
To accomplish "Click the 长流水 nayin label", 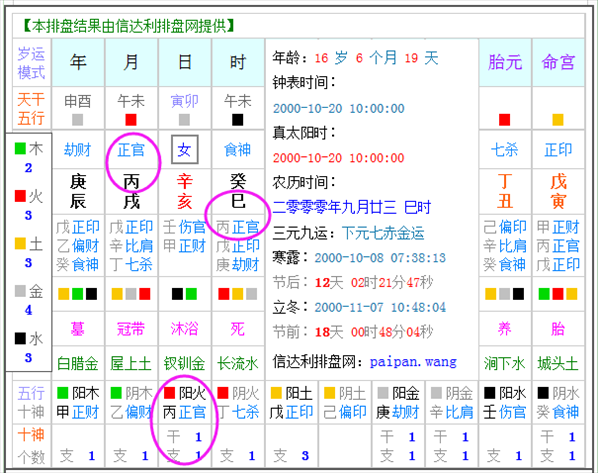I will [x=238, y=364].
